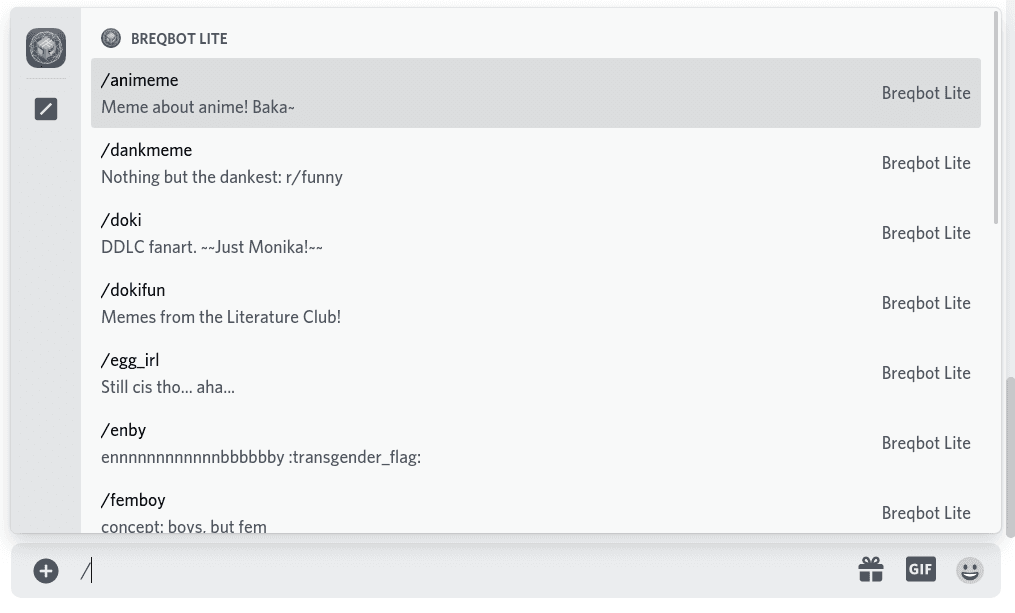Click Breqbot Lite label beside /dankmeme

tap(926, 163)
